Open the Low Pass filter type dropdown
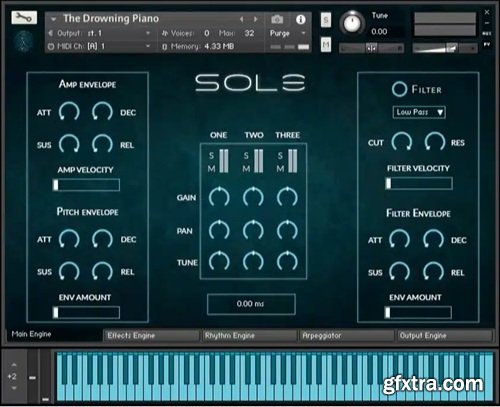Image resolution: width=500 pixels, height=407 pixels. tap(419, 112)
